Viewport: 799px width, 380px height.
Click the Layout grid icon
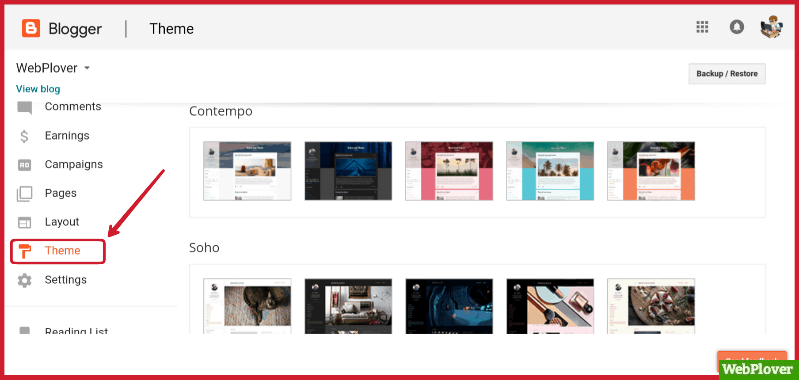pyautogui.click(x=24, y=223)
